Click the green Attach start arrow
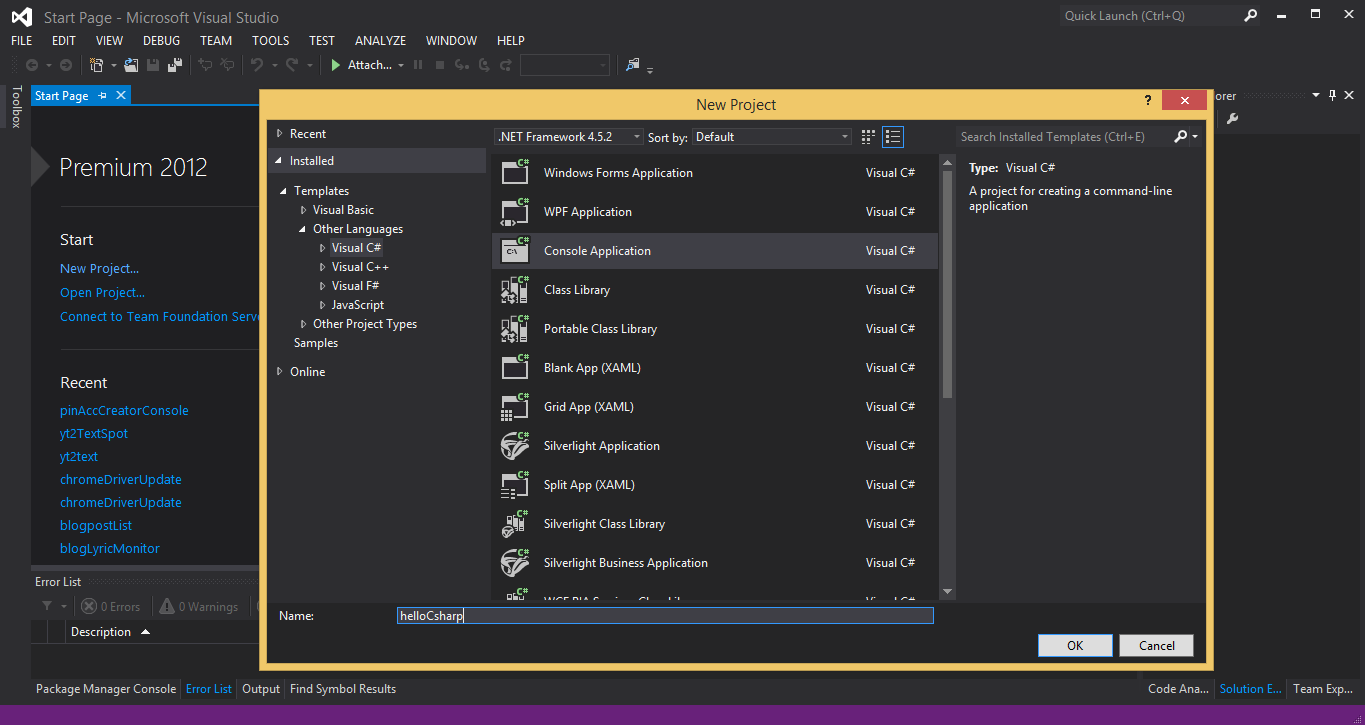 coord(336,65)
